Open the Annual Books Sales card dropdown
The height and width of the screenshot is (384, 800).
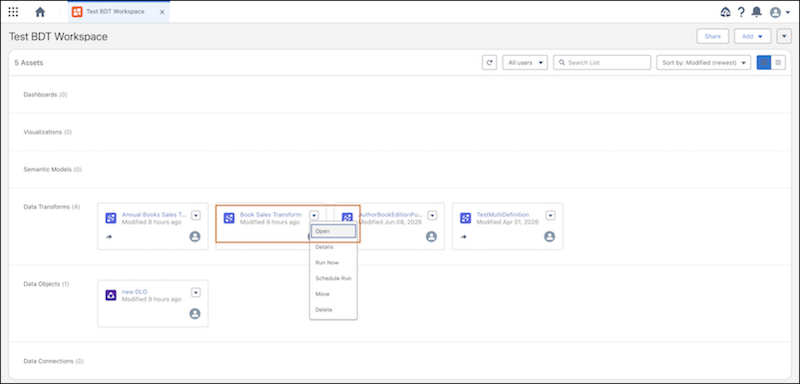tap(196, 216)
